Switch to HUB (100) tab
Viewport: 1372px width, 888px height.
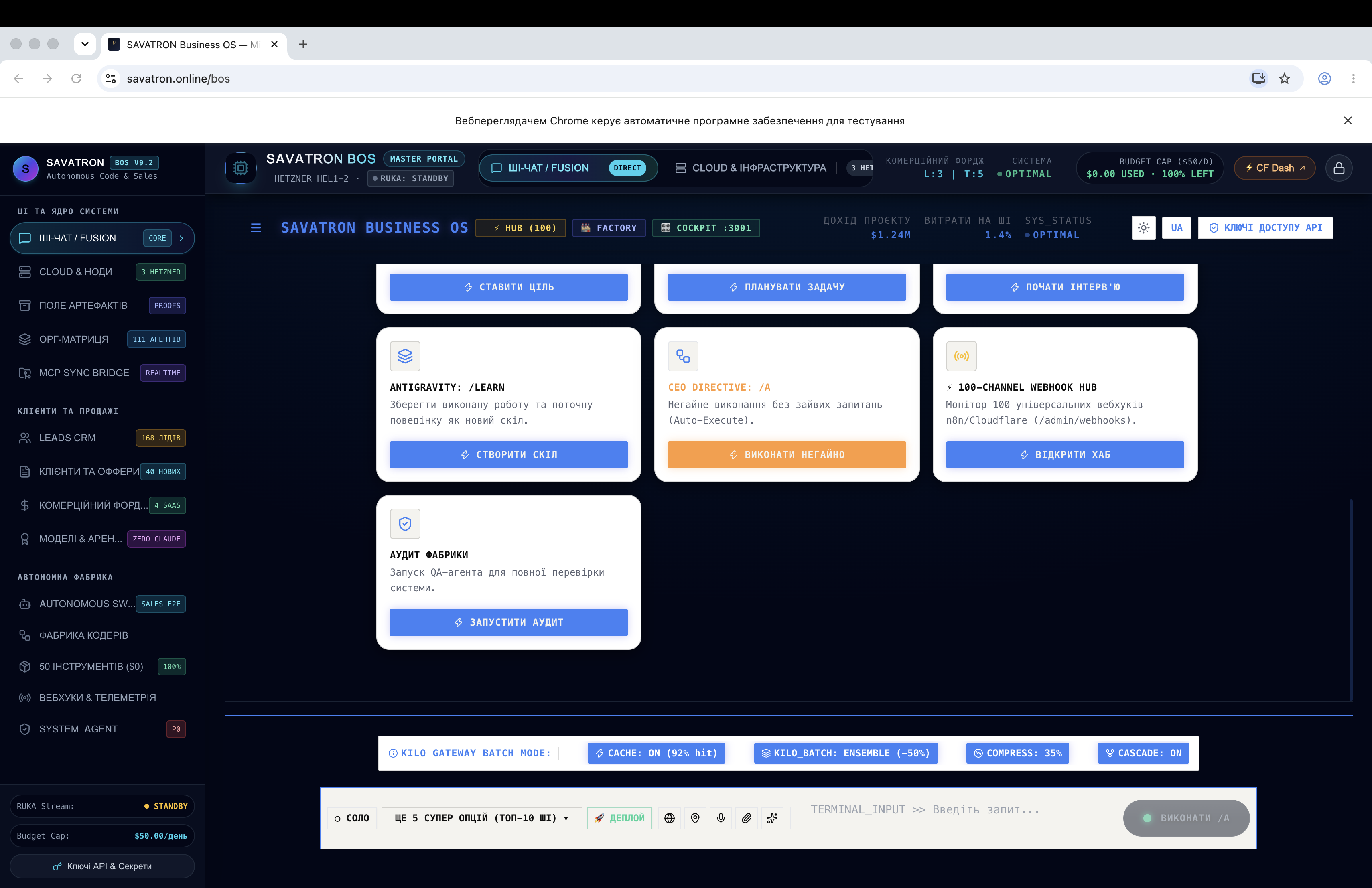coord(520,228)
